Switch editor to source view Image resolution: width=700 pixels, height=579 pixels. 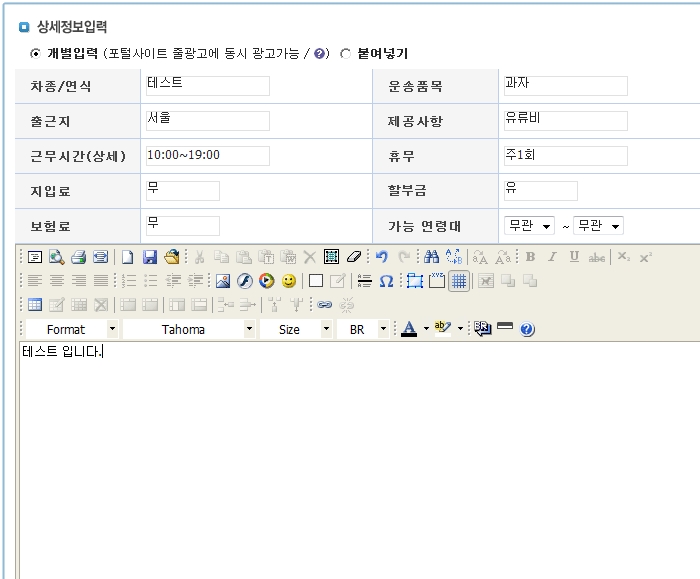(35, 257)
